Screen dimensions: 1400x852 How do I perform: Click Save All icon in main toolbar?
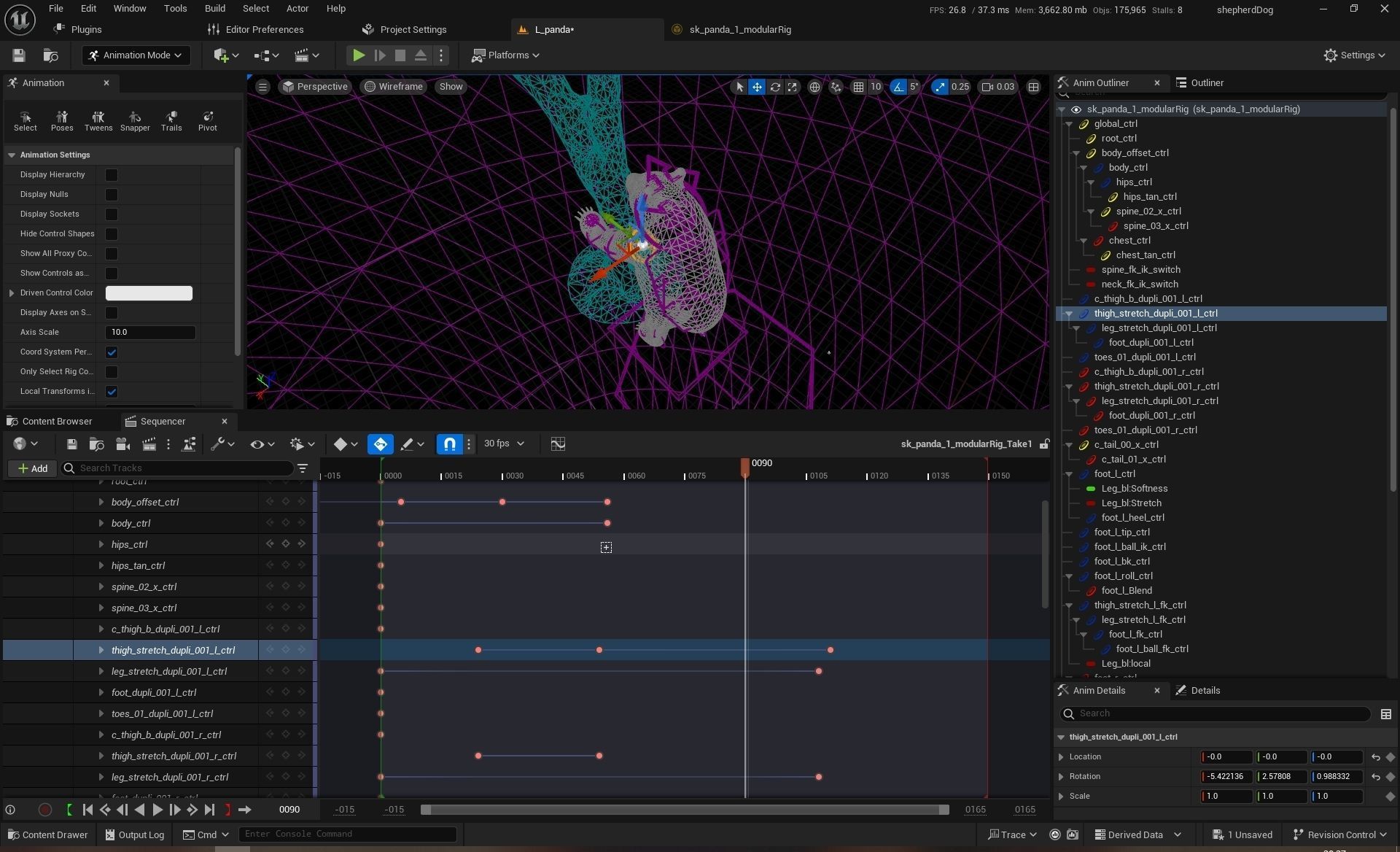coord(19,55)
